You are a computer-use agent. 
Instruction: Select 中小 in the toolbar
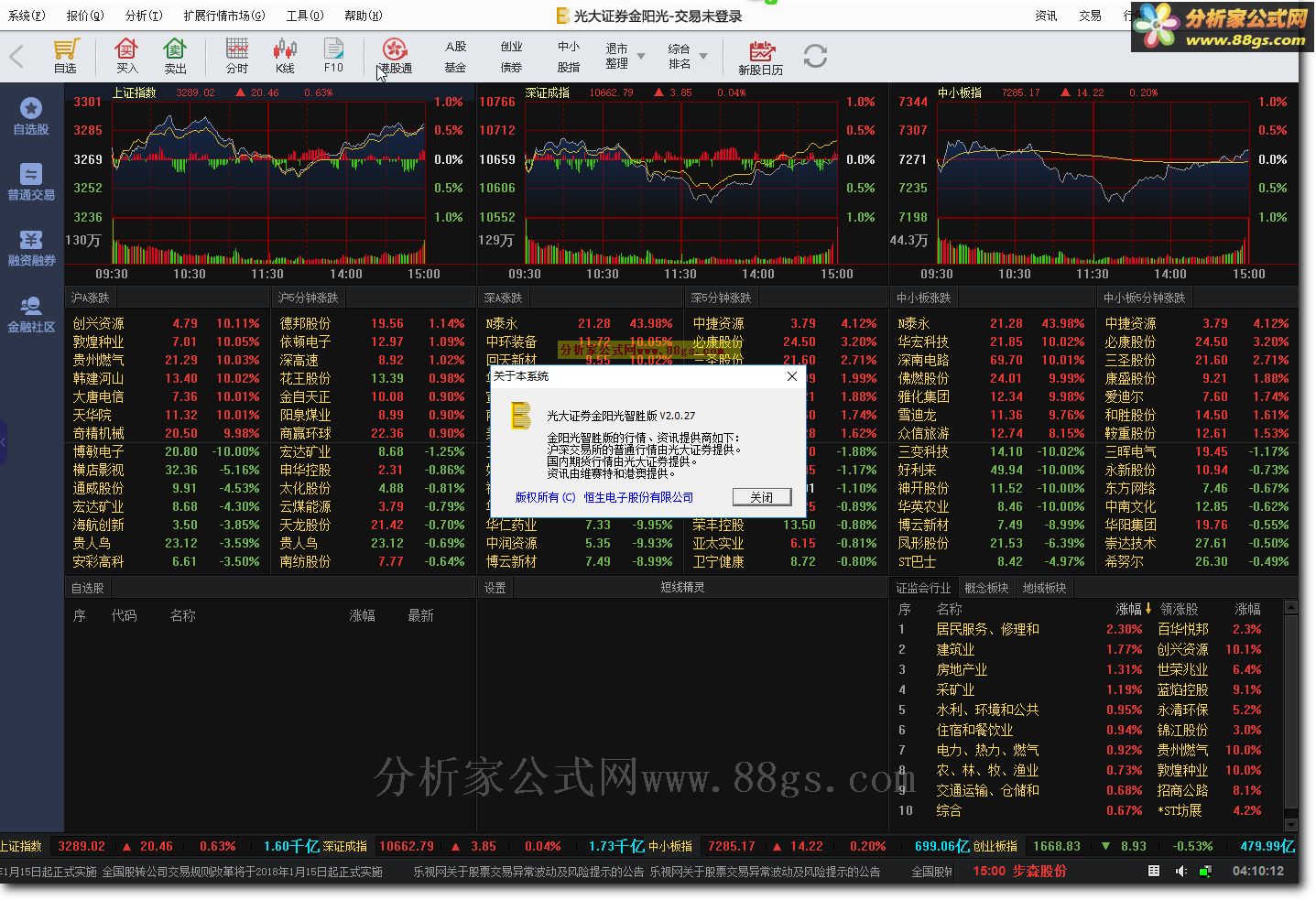(x=569, y=47)
